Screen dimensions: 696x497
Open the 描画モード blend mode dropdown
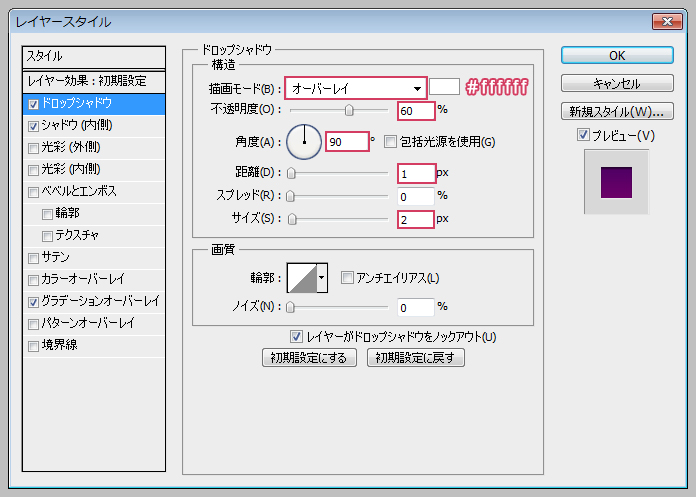tap(356, 88)
